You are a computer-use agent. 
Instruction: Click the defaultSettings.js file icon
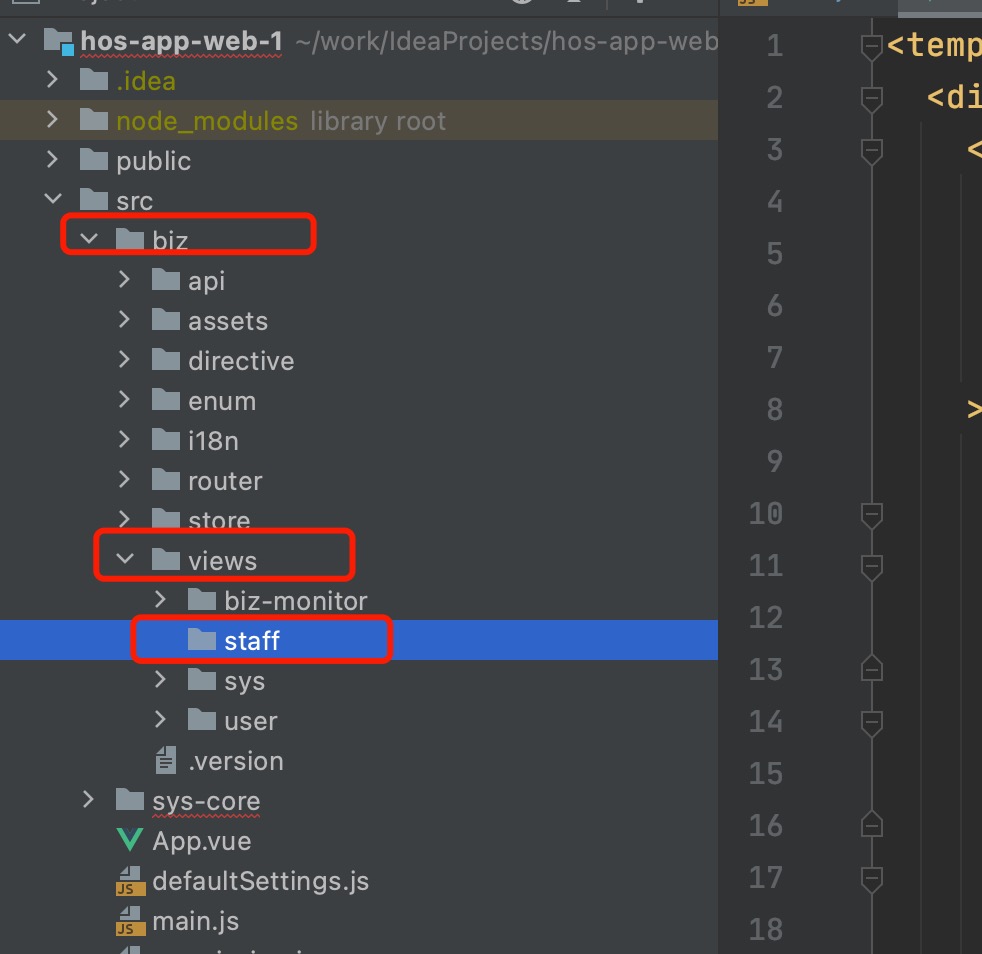(x=129, y=882)
